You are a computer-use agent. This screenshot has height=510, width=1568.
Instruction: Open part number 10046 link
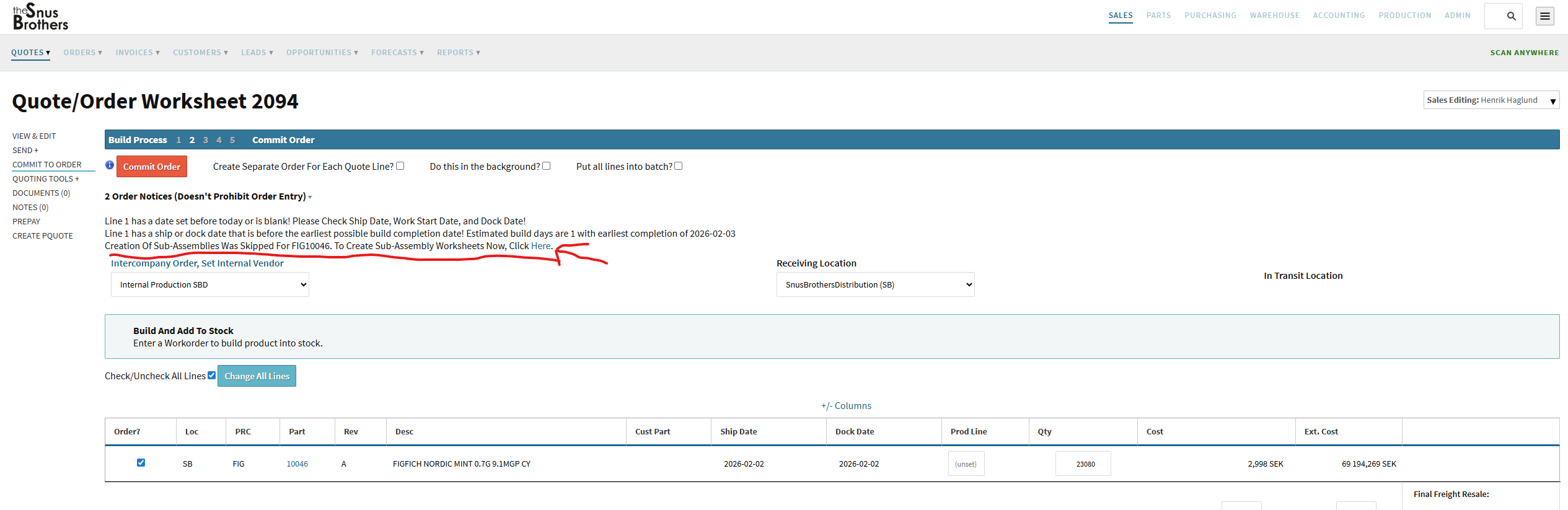point(297,464)
